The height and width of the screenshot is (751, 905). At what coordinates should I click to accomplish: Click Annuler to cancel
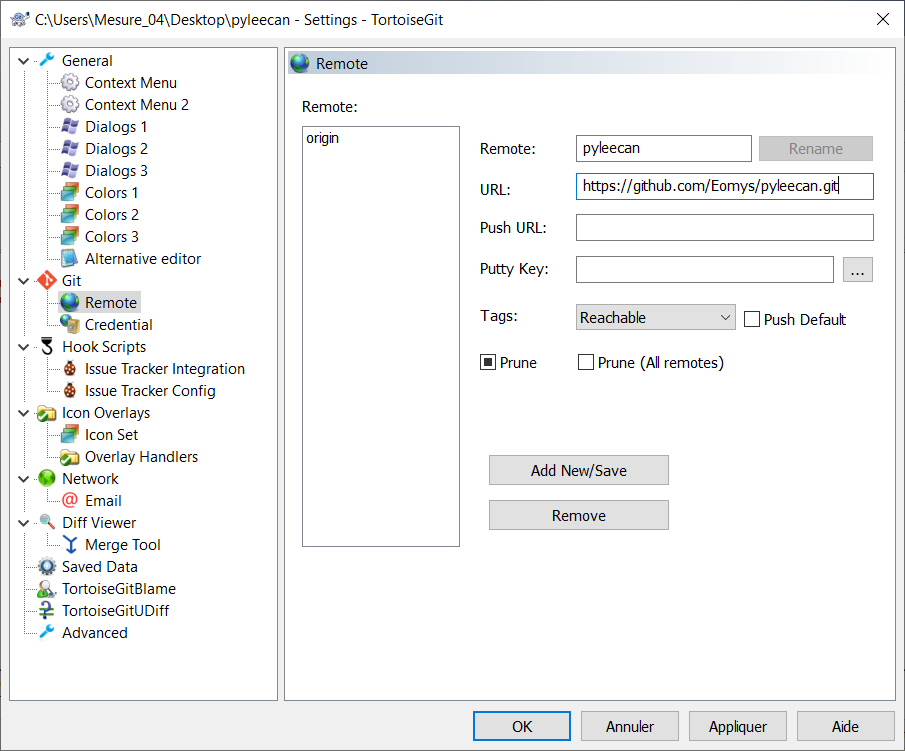click(x=630, y=726)
